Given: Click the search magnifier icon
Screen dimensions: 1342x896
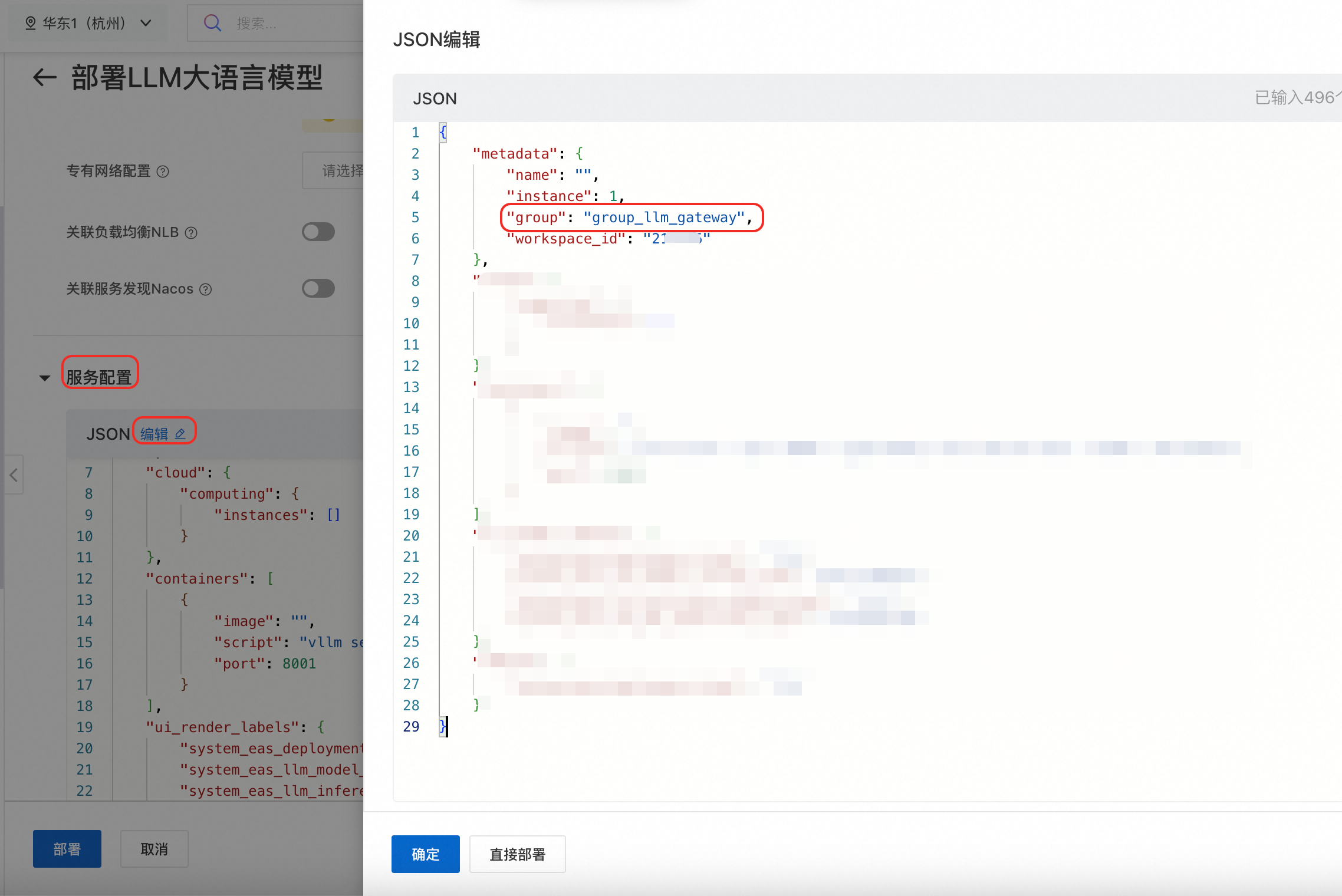Looking at the screenshot, I should point(212,23).
